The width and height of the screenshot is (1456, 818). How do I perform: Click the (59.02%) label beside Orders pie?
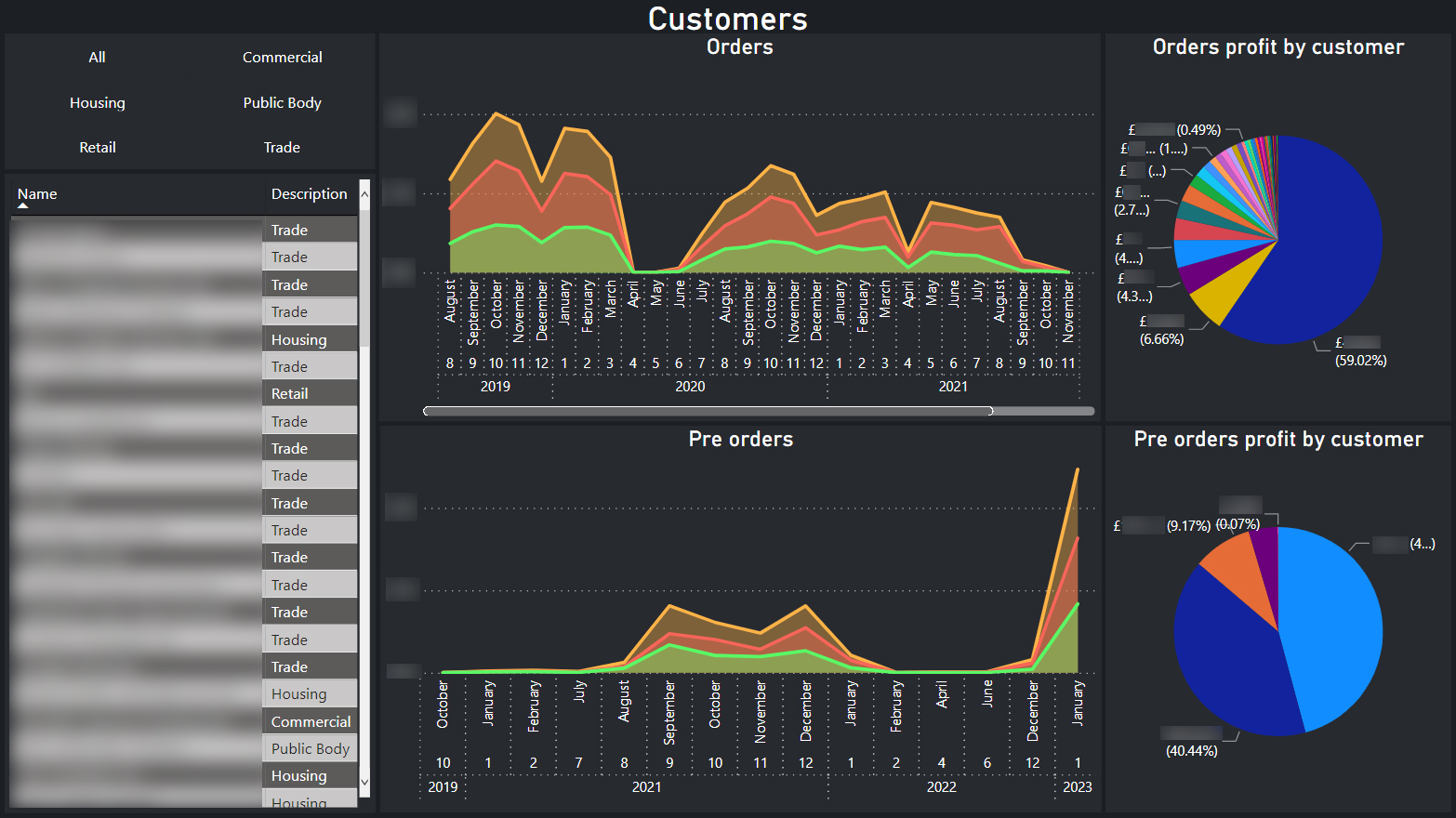[x=1361, y=361]
